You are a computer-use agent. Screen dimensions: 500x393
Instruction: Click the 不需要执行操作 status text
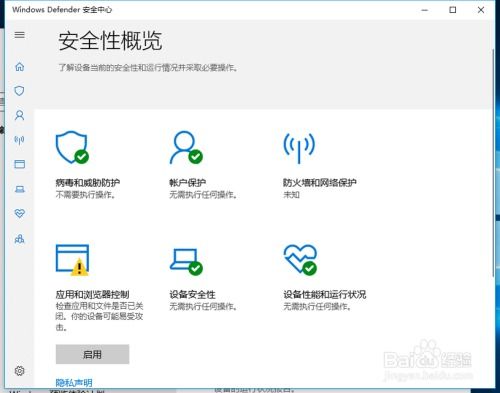[x=86, y=195]
